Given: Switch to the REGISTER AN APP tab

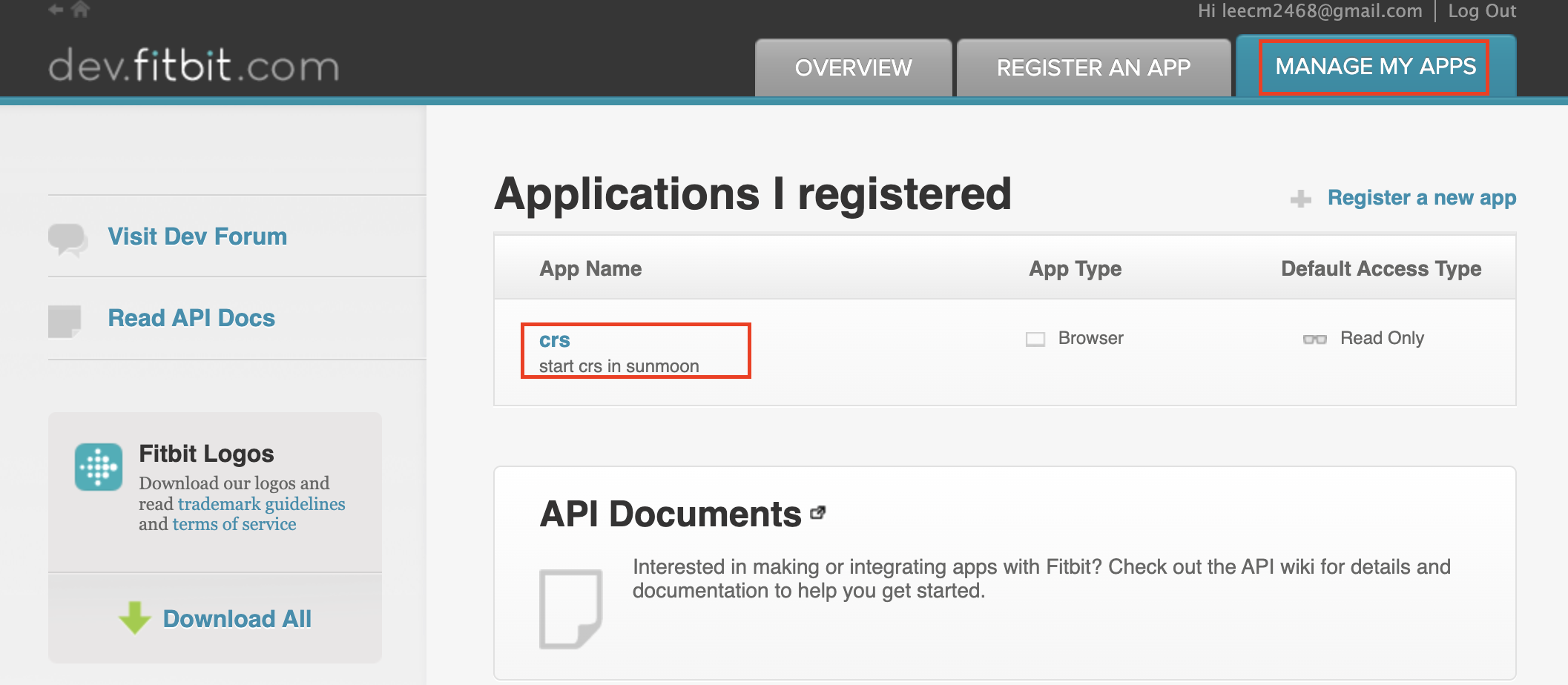Looking at the screenshot, I should click(x=1093, y=67).
